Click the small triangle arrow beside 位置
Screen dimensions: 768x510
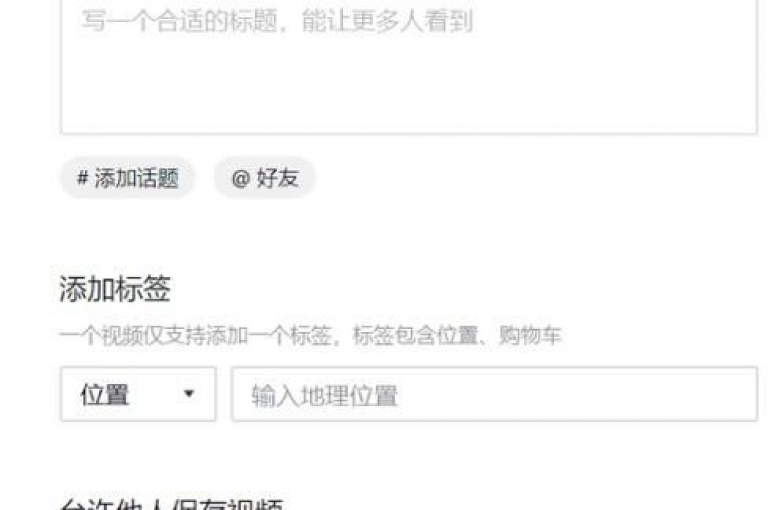189,393
